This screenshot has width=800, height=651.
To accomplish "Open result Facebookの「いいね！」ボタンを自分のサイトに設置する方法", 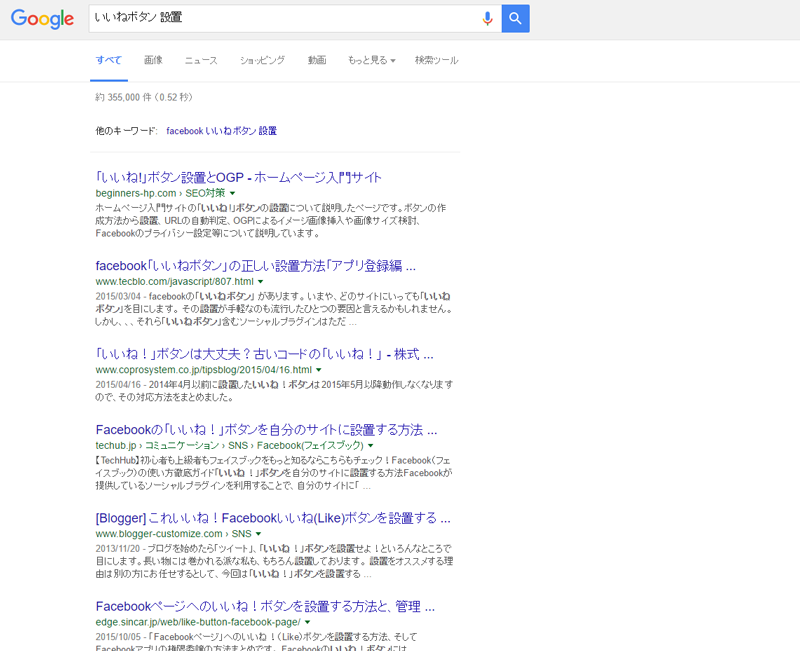I will (266, 430).
